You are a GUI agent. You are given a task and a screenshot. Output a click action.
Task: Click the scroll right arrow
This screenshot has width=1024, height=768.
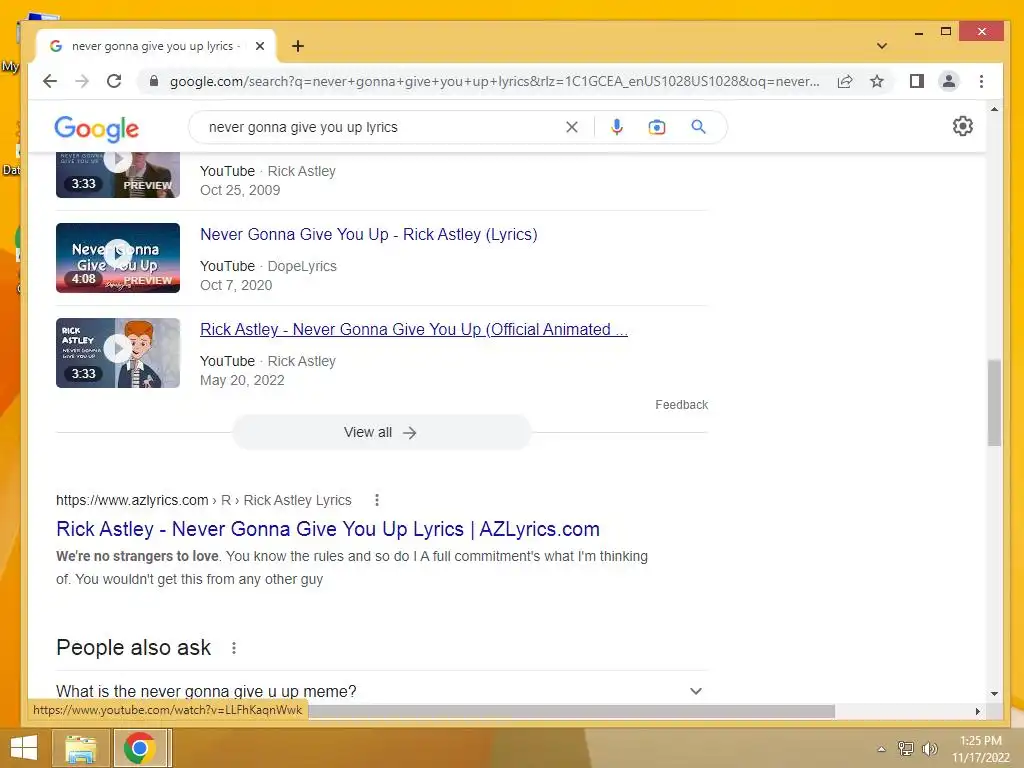point(977,711)
